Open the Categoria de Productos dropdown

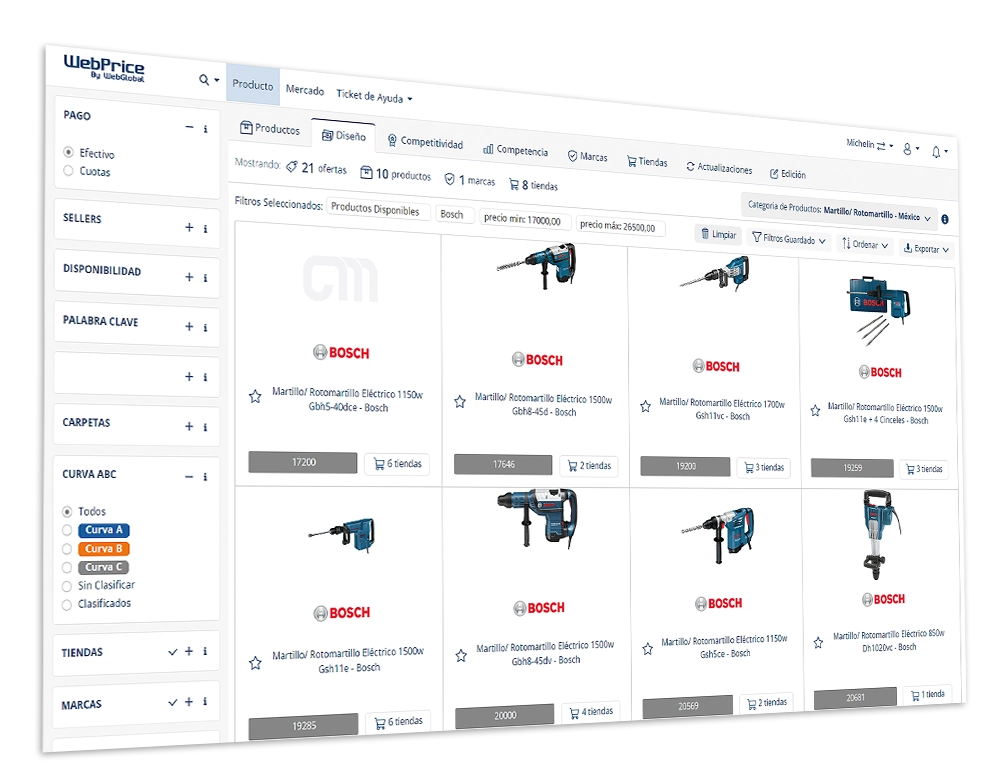839,212
